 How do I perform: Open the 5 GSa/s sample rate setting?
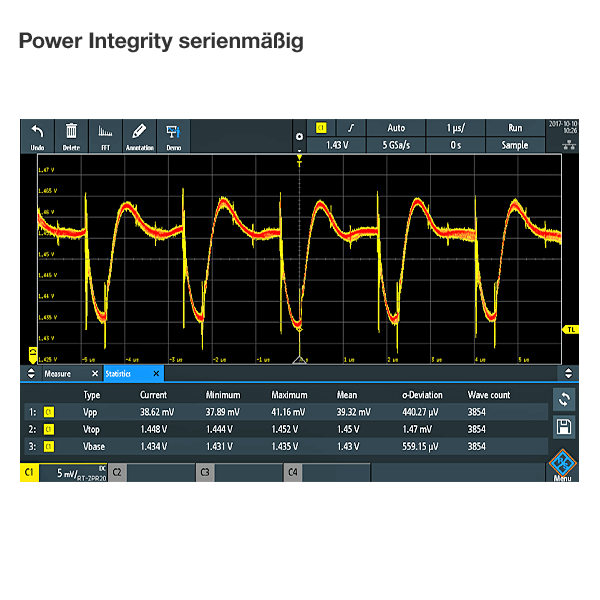[x=396, y=145]
